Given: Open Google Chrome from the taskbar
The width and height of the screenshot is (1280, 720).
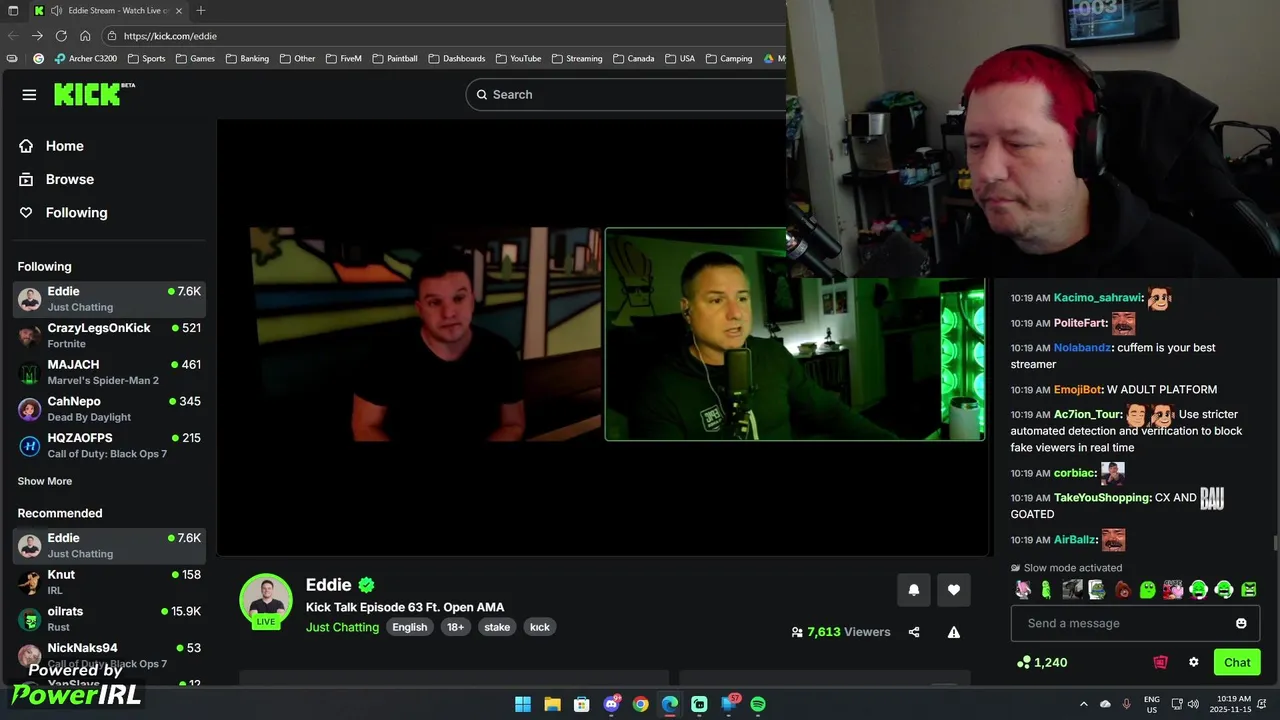Looking at the screenshot, I should coord(640,704).
